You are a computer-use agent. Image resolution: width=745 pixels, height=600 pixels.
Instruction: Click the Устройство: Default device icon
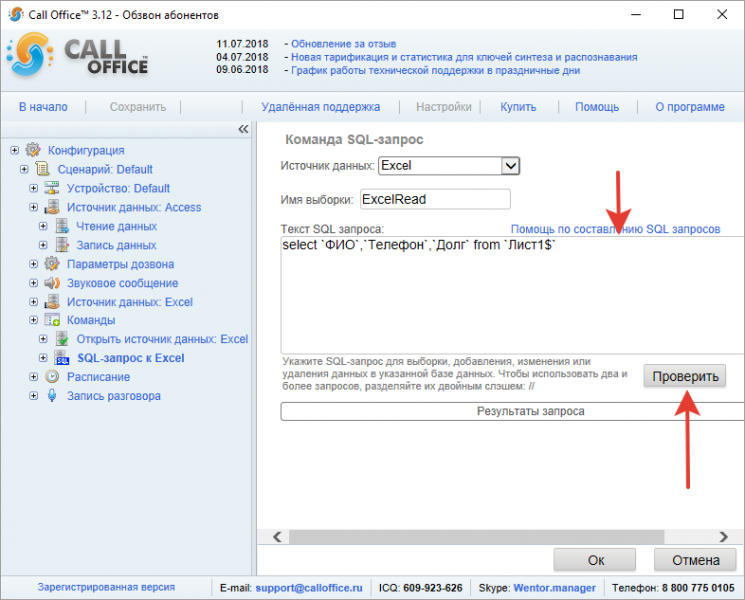[52, 188]
